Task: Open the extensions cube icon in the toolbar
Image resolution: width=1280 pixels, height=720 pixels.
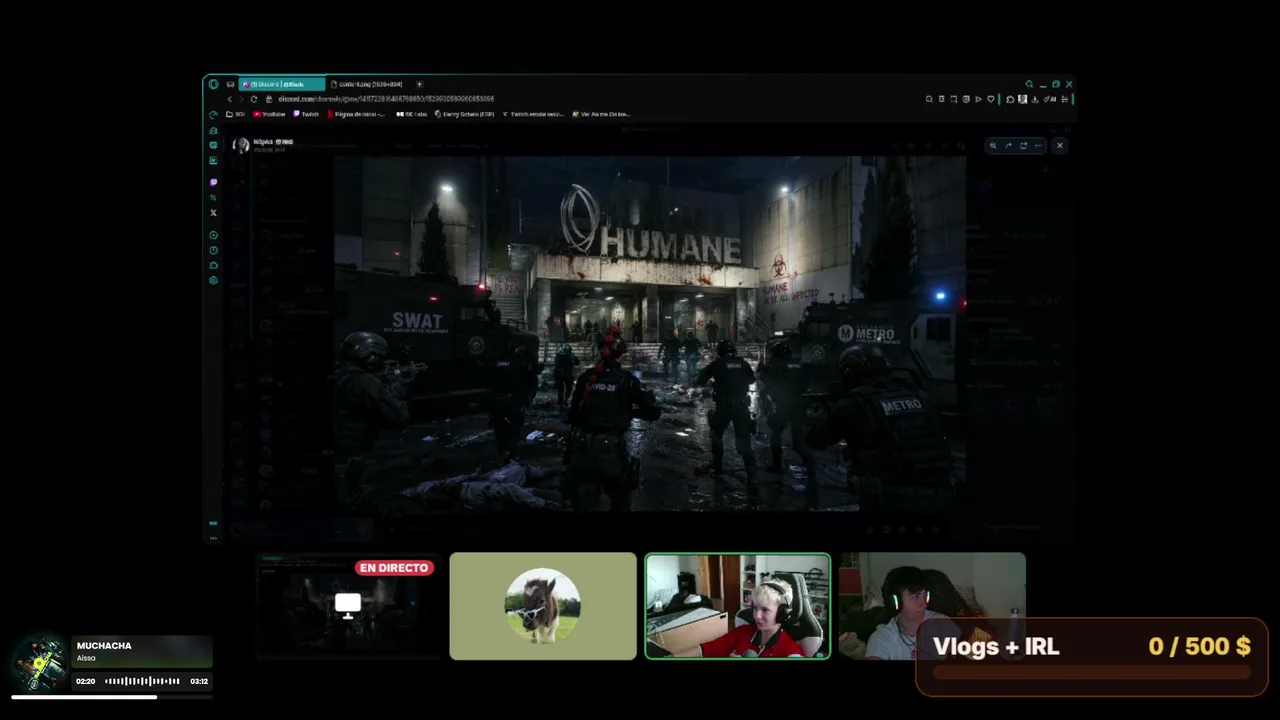Action: click(1010, 99)
